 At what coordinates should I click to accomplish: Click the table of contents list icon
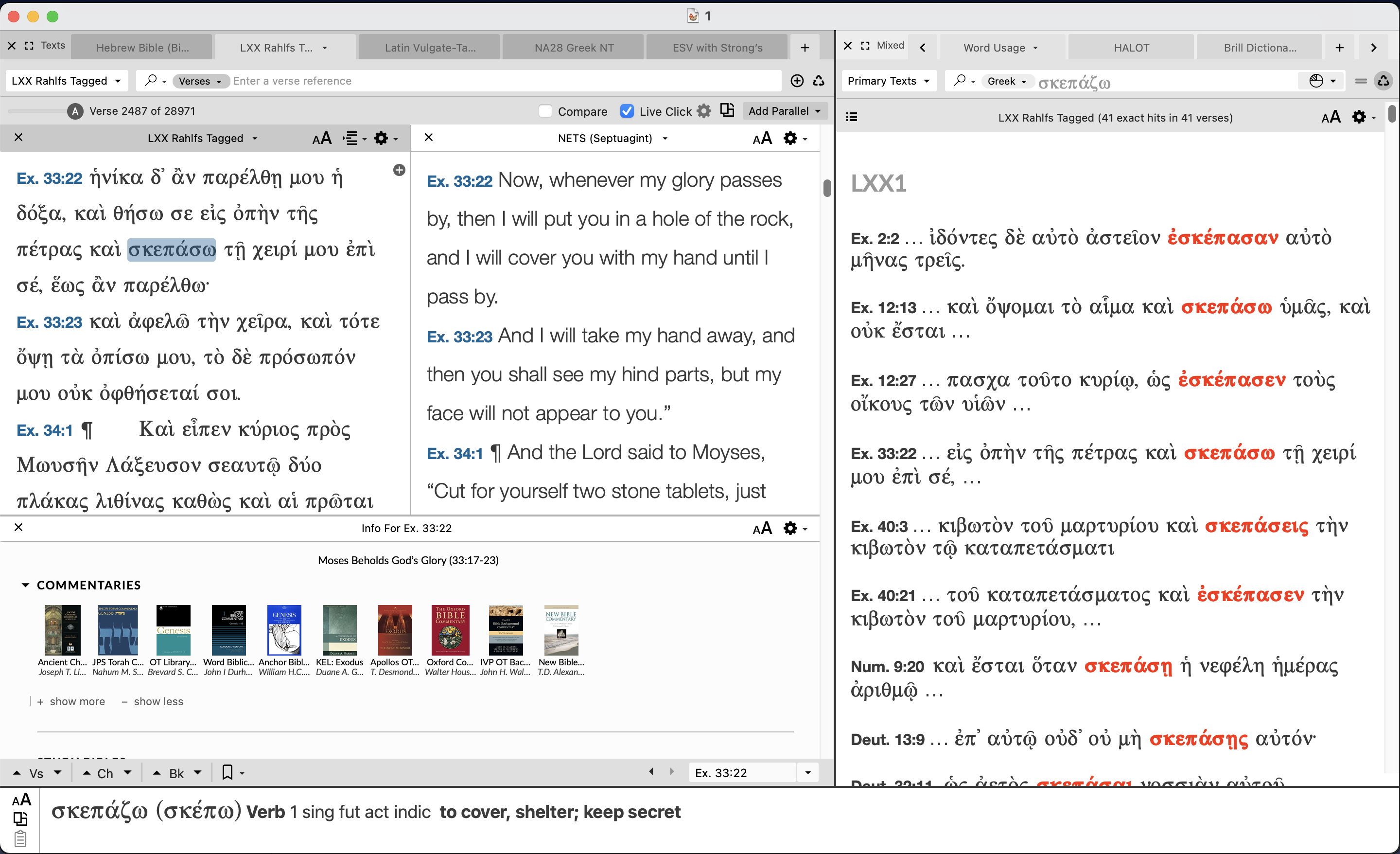[851, 118]
